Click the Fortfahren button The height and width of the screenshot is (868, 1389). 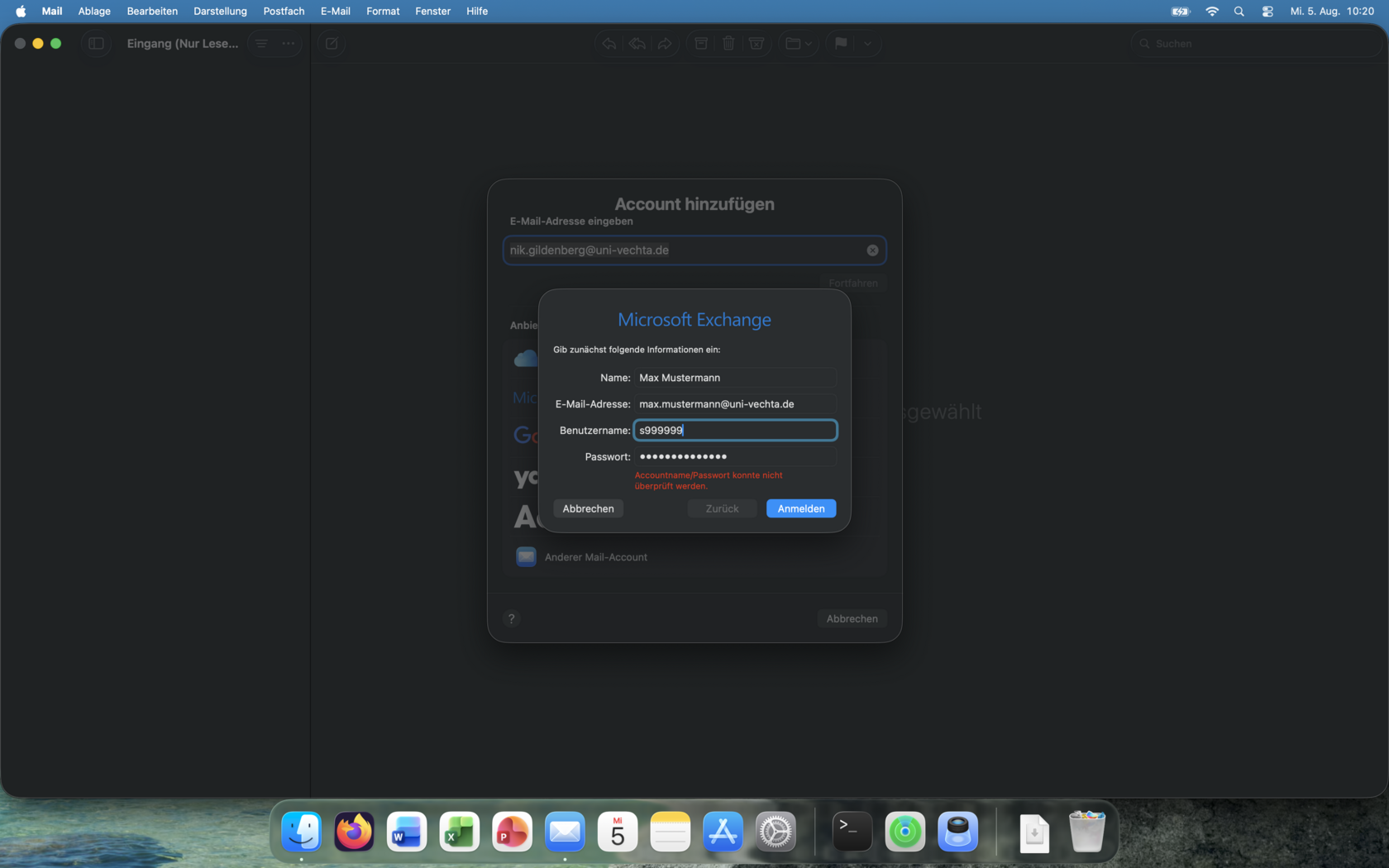853,284
